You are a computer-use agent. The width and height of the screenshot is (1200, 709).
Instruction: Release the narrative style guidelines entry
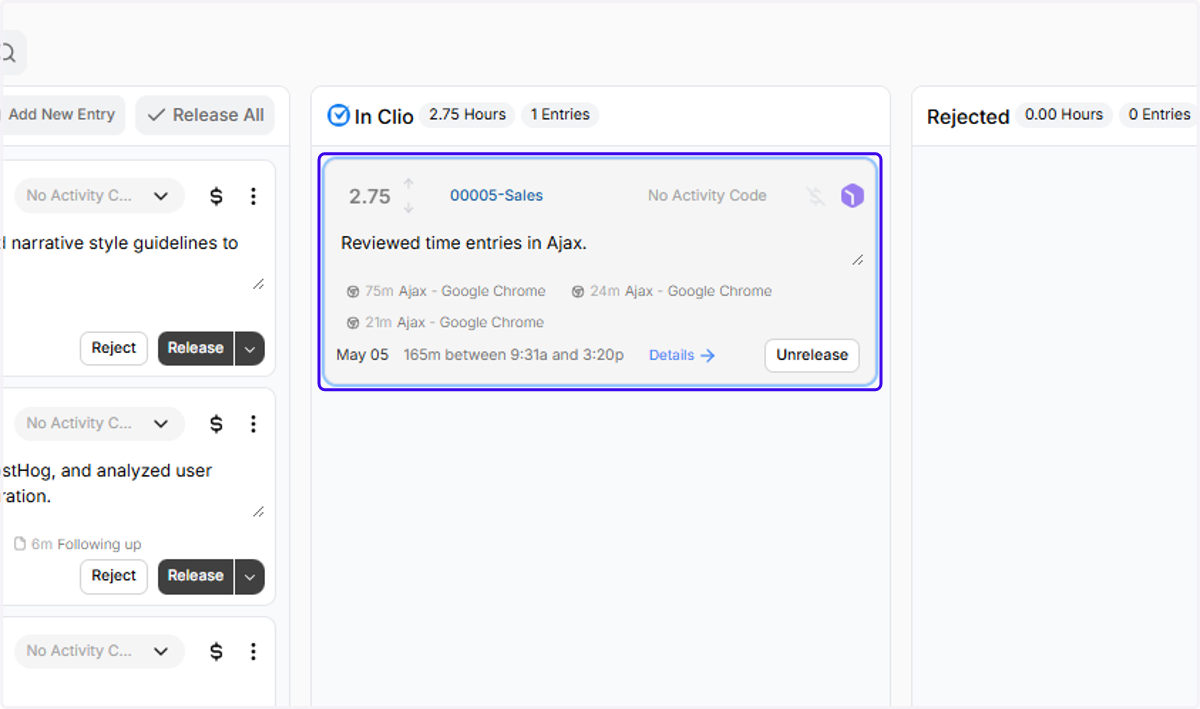[x=195, y=348]
